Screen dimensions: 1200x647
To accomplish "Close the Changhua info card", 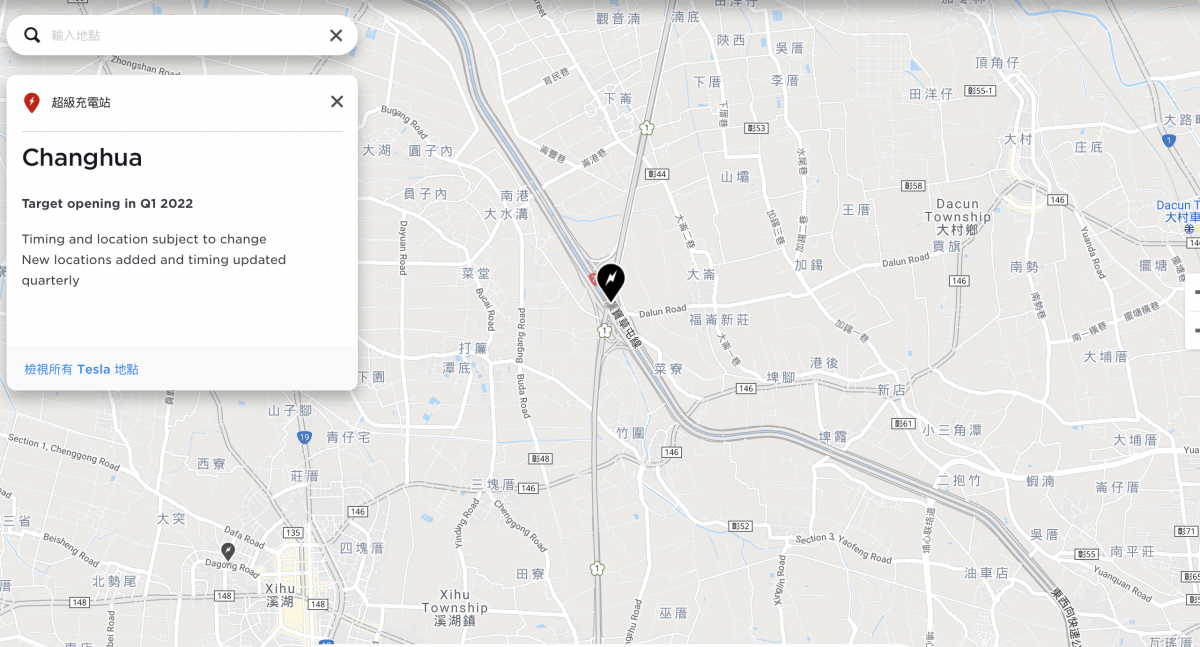I will pyautogui.click(x=337, y=101).
